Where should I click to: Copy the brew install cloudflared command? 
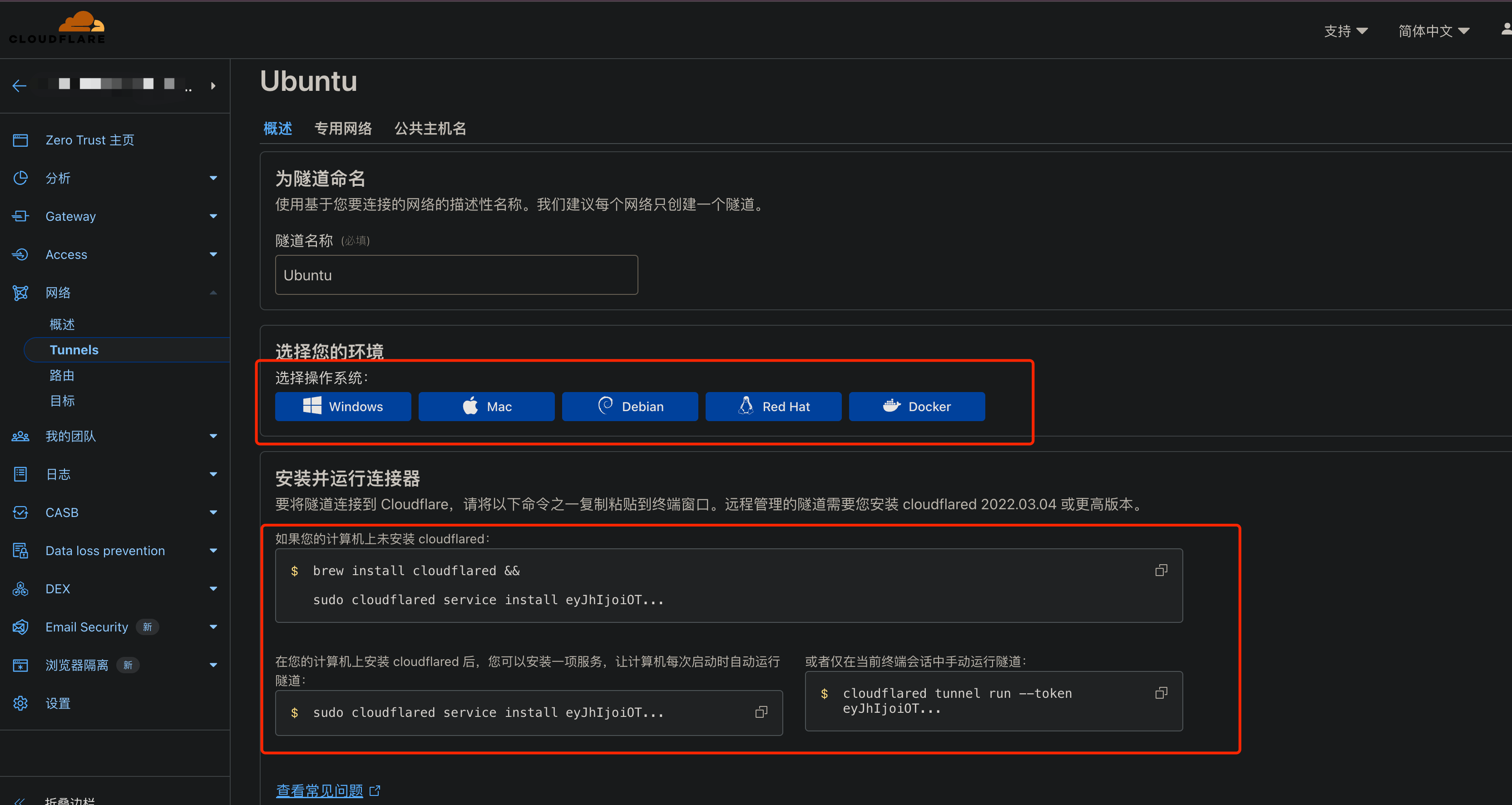[1161, 570]
